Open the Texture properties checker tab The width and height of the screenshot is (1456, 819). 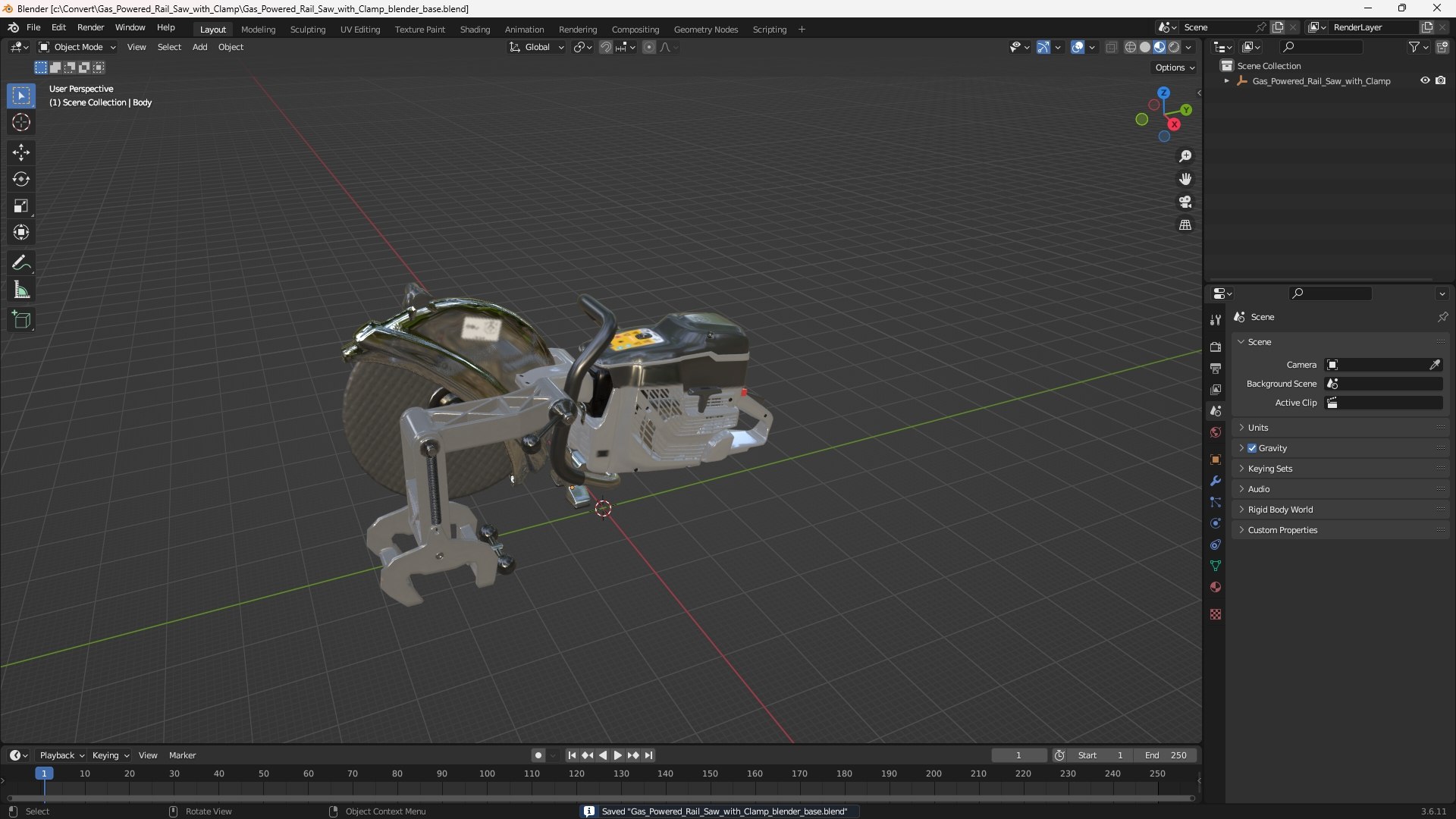[x=1216, y=614]
